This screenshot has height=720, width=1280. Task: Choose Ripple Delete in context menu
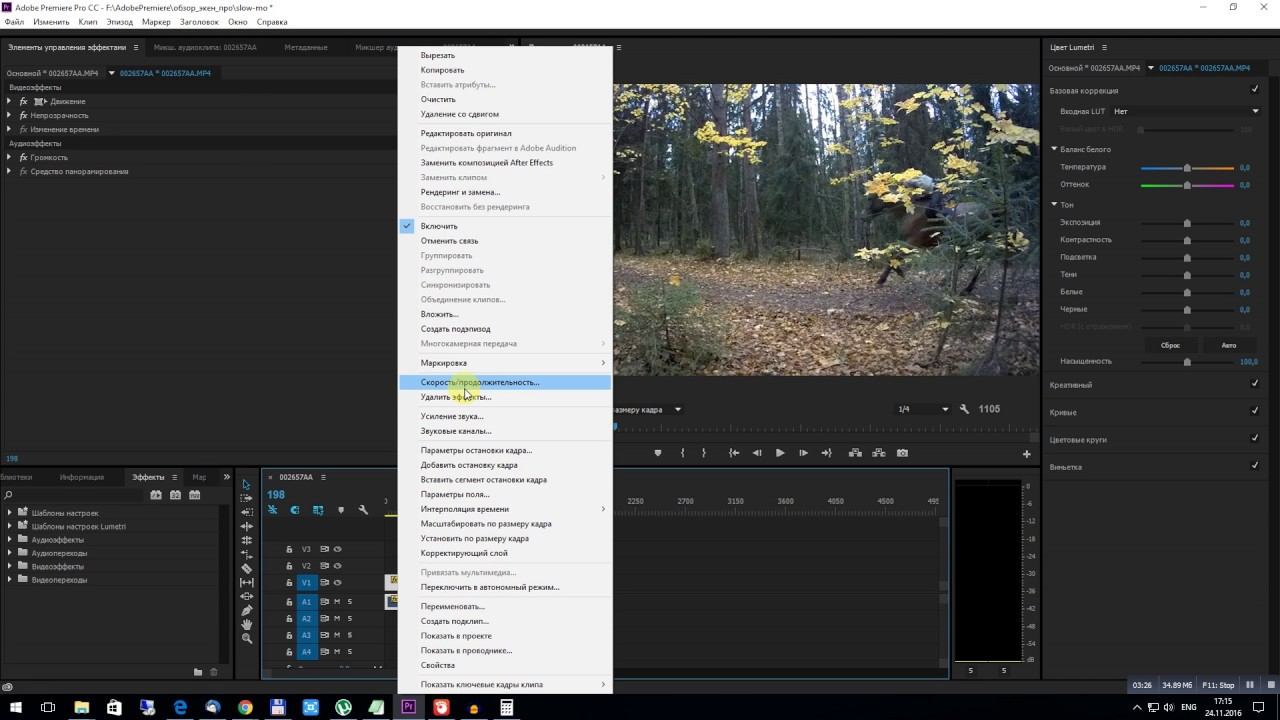tap(505, 114)
